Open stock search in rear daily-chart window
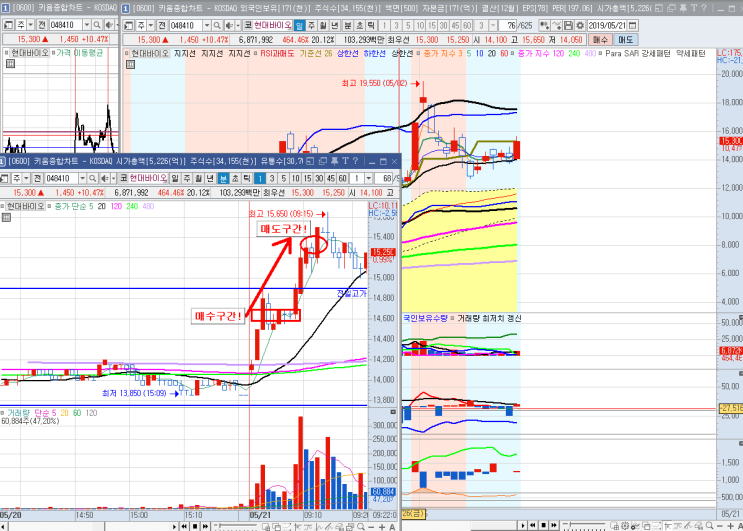Screen dimensions: 743x531 [217, 25]
